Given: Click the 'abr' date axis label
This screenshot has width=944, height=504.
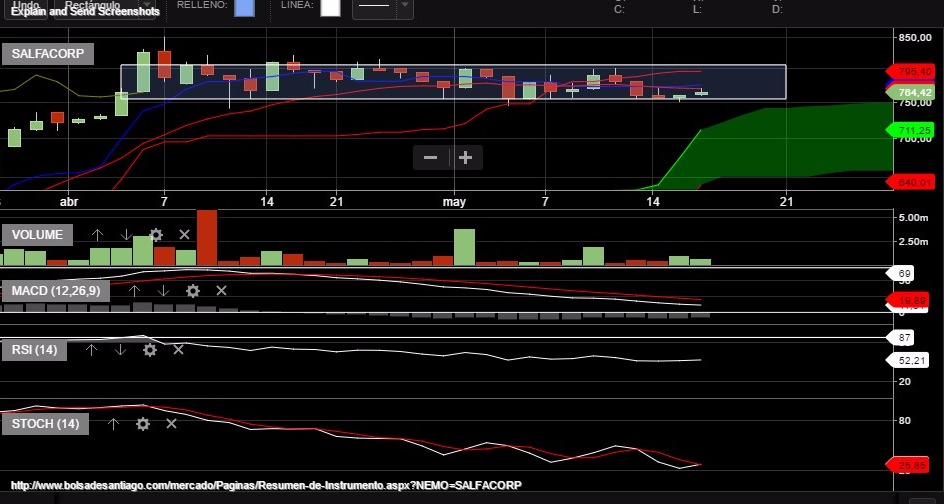Looking at the screenshot, I should pos(69,202).
